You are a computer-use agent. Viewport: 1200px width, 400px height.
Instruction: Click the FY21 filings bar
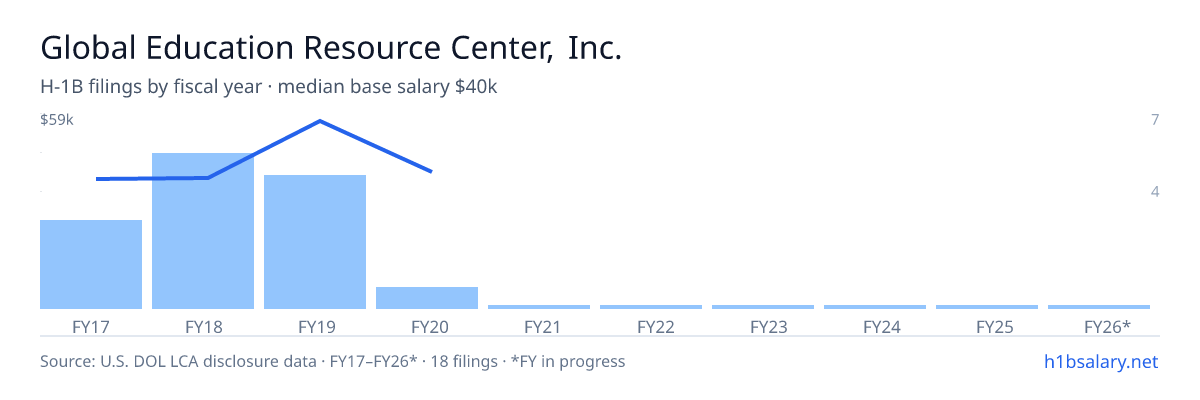pyautogui.click(x=539, y=307)
